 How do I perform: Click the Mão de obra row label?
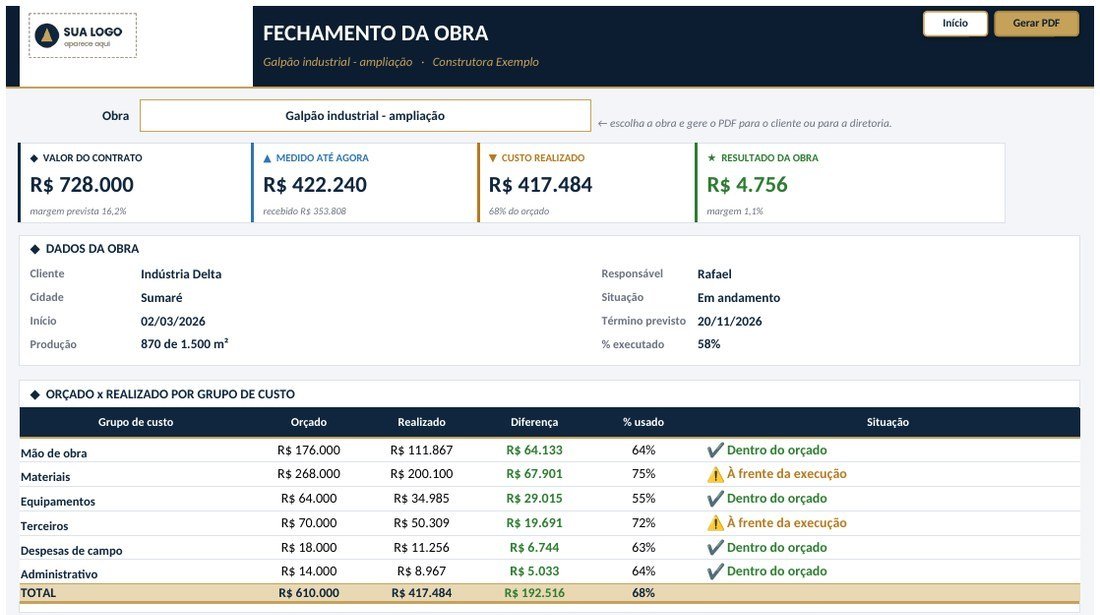(x=54, y=454)
